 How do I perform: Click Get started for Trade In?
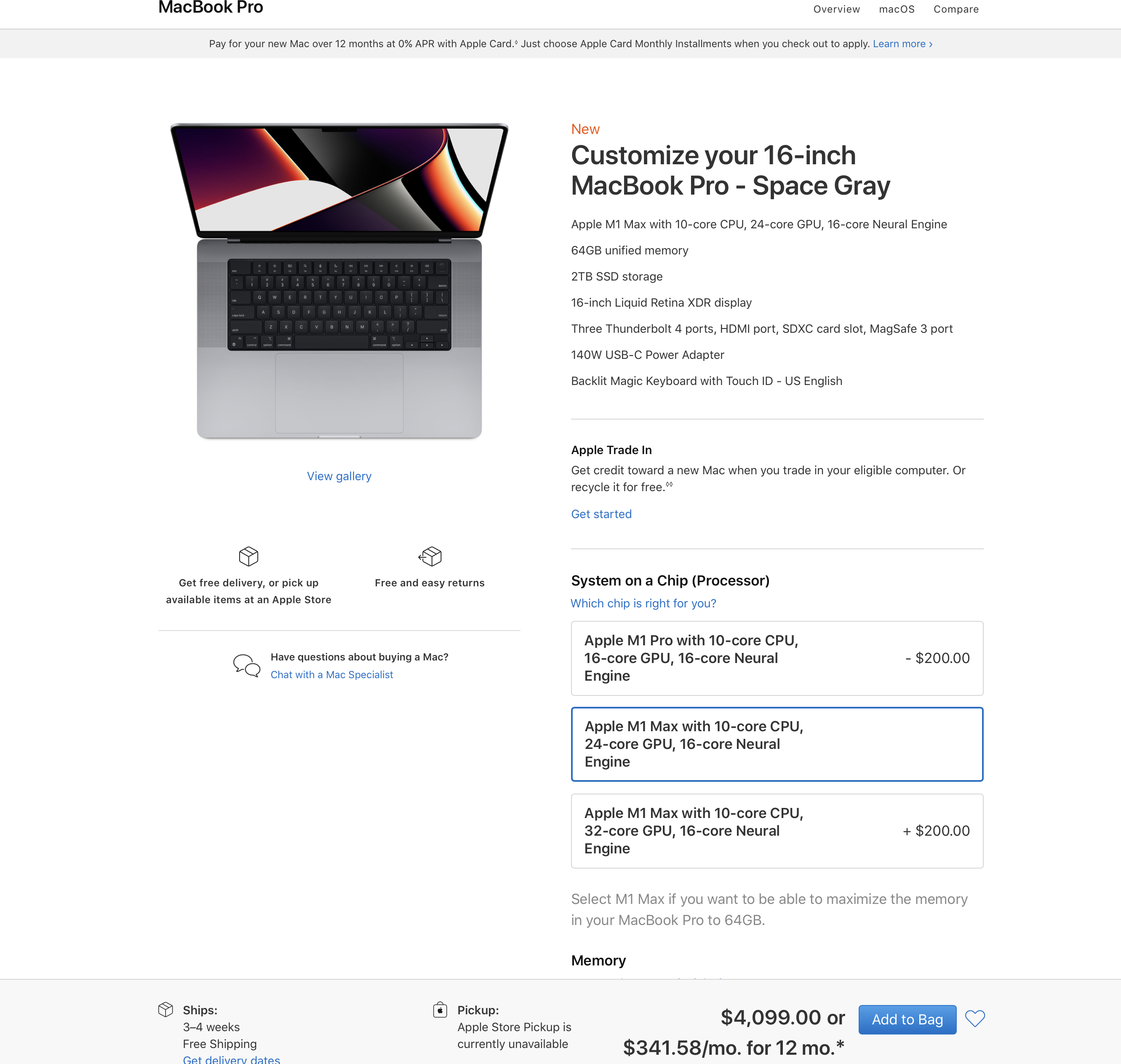point(601,514)
